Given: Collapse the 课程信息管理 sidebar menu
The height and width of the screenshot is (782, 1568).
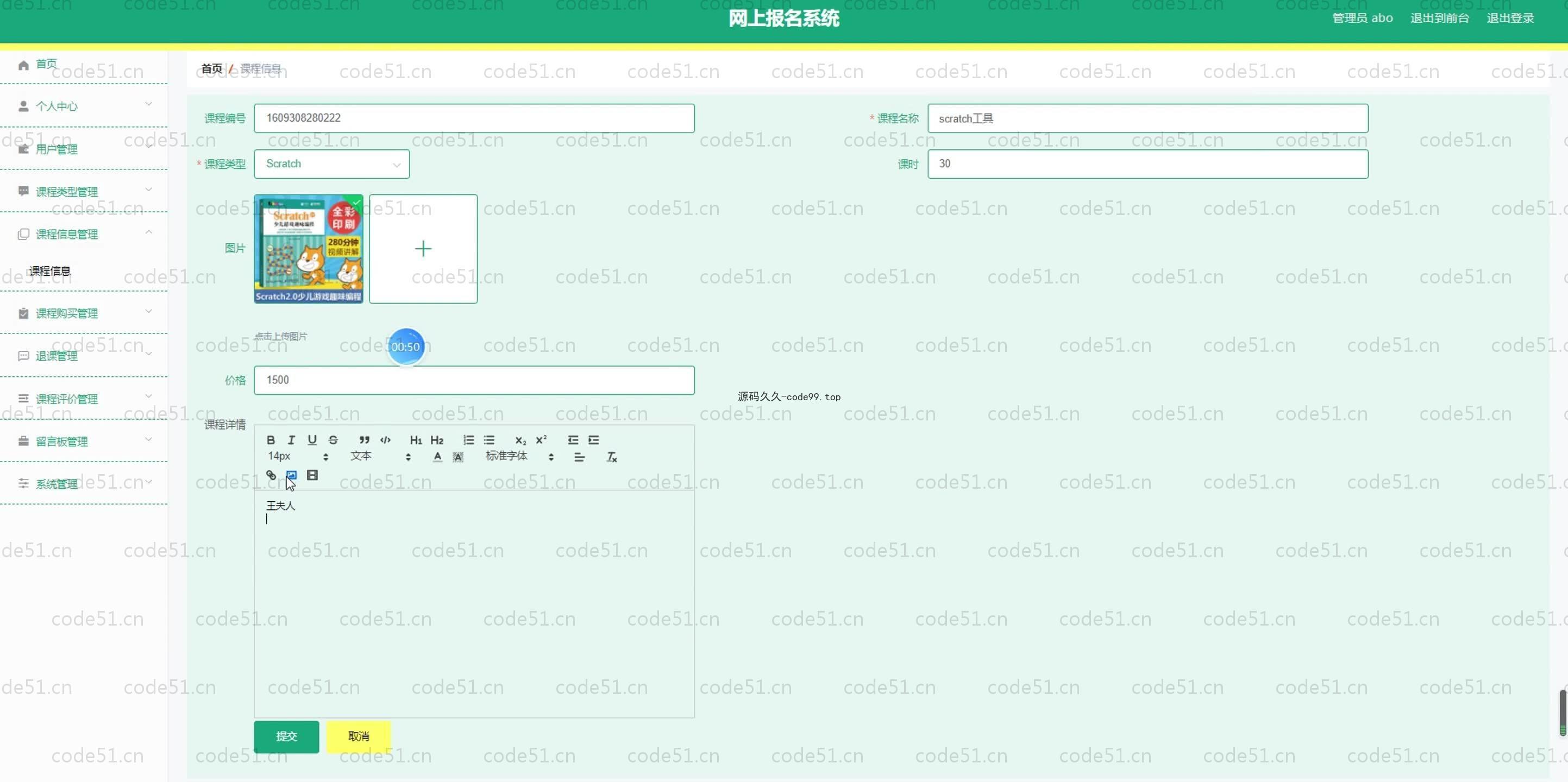Looking at the screenshot, I should tap(84, 234).
